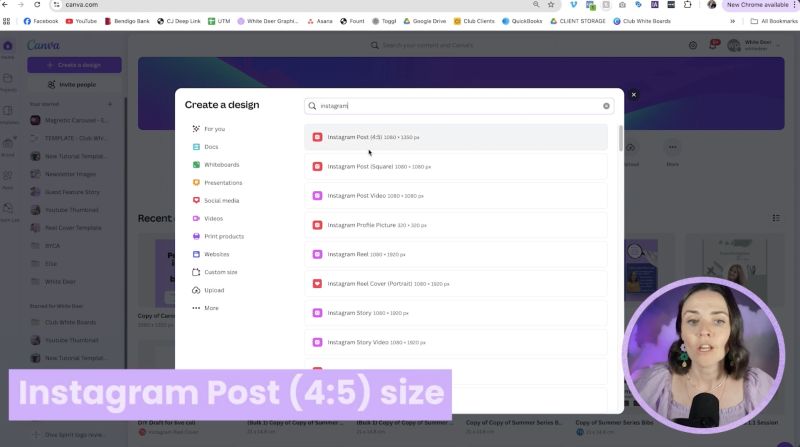The height and width of the screenshot is (447, 800).
Task: Click the More icon on homepage
Action: [672, 148]
